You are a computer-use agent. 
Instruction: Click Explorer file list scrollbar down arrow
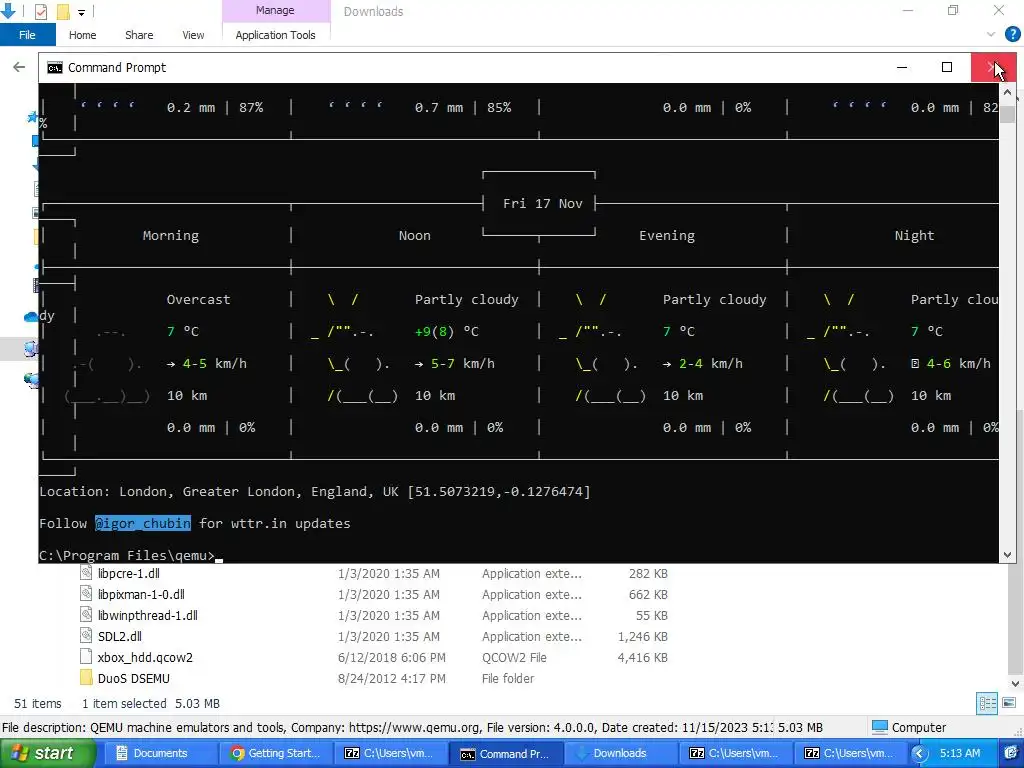tap(1015, 684)
